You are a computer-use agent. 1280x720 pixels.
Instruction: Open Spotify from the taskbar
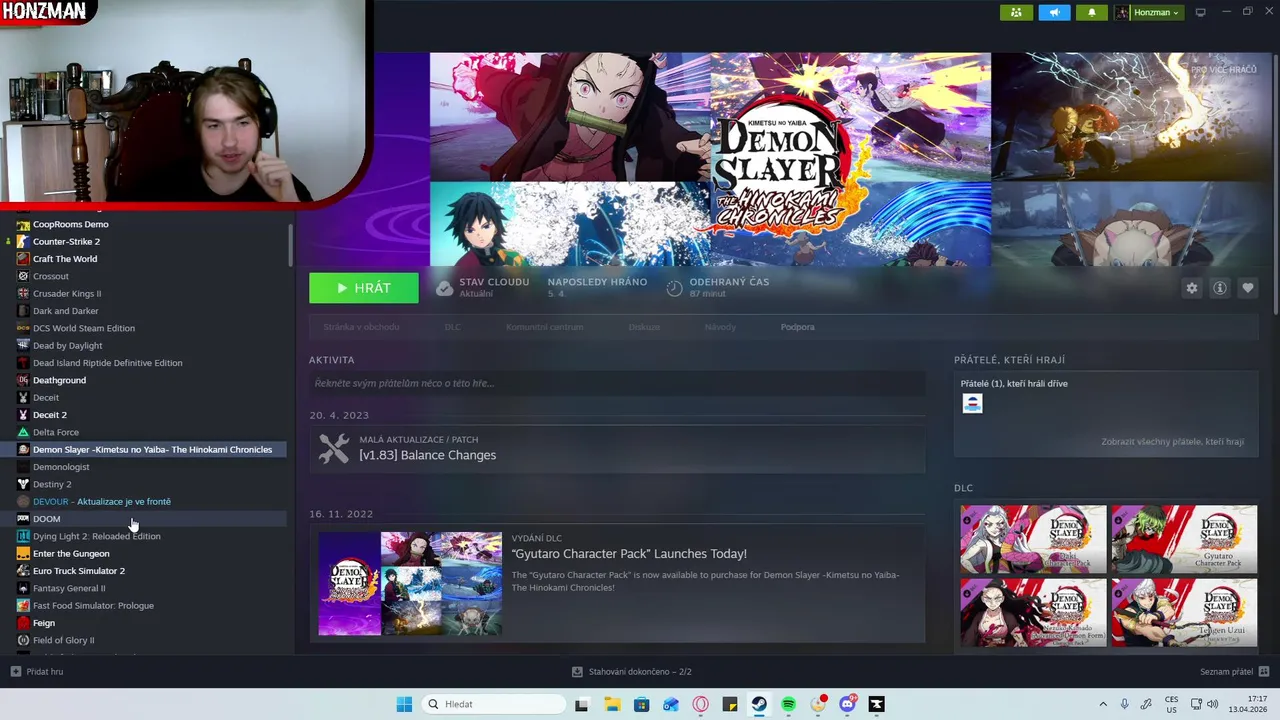(x=788, y=704)
